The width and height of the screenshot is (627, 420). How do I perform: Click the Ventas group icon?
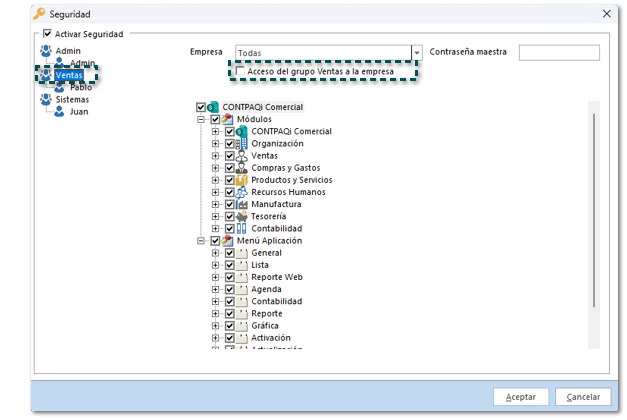click(x=46, y=75)
